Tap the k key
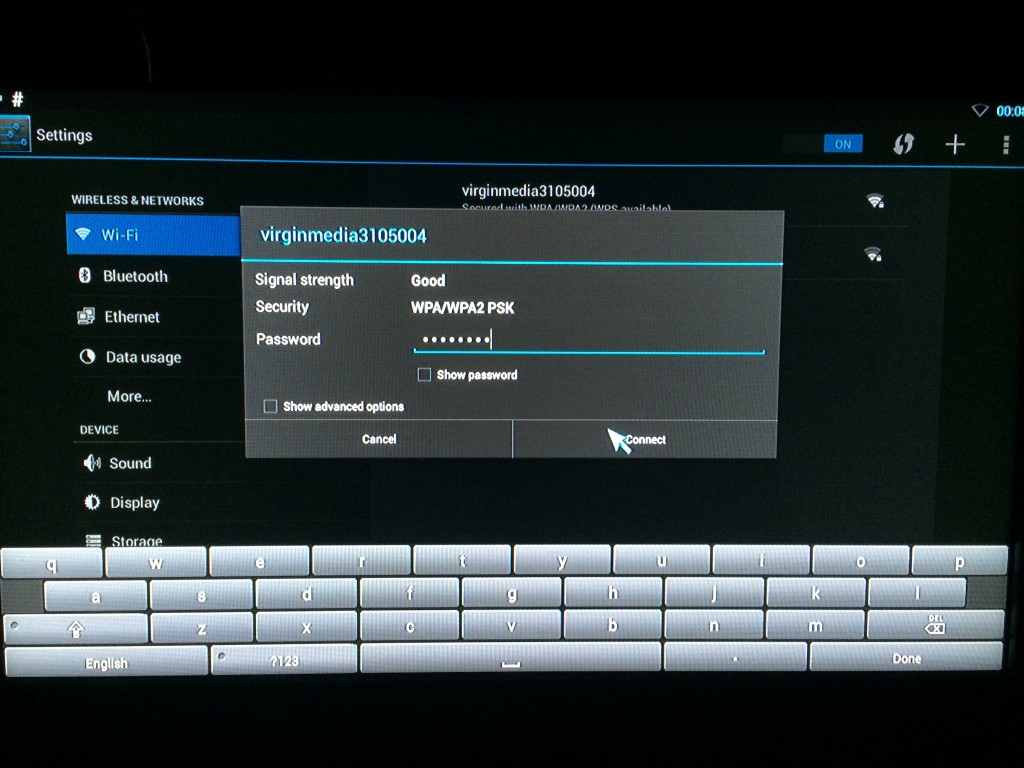 click(x=816, y=593)
